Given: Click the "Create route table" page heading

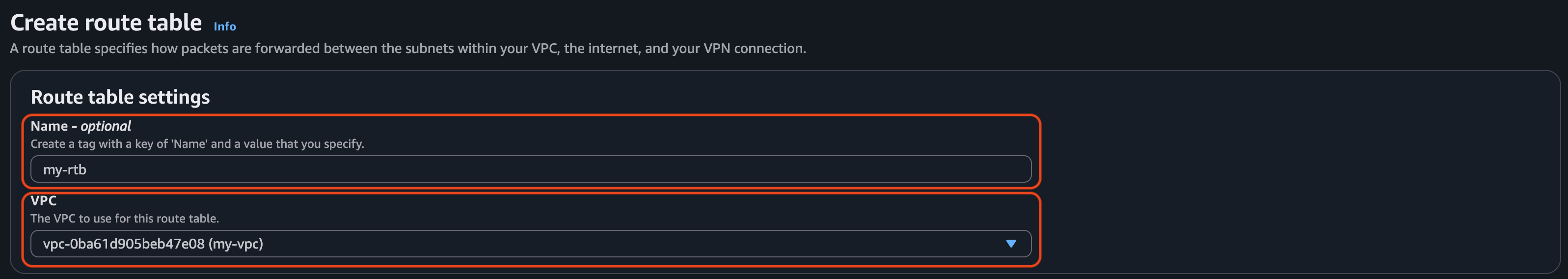Looking at the screenshot, I should click(106, 23).
